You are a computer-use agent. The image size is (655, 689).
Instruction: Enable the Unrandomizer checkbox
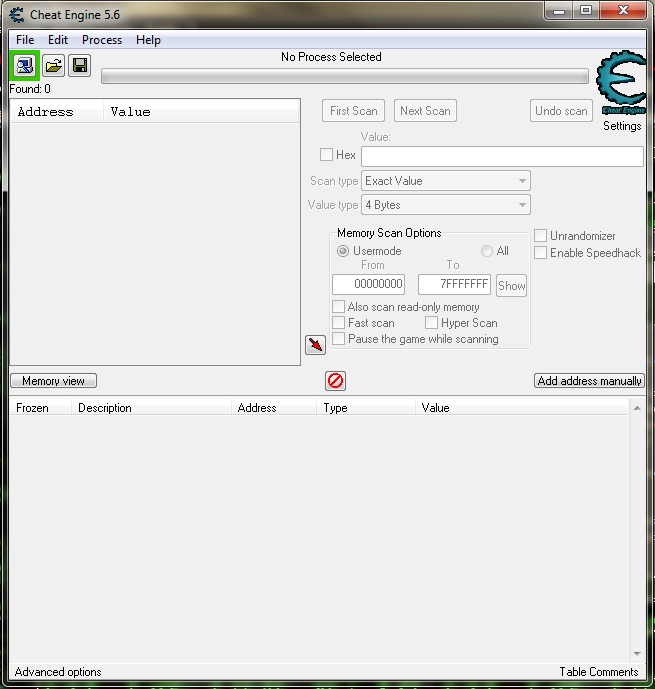click(540, 236)
